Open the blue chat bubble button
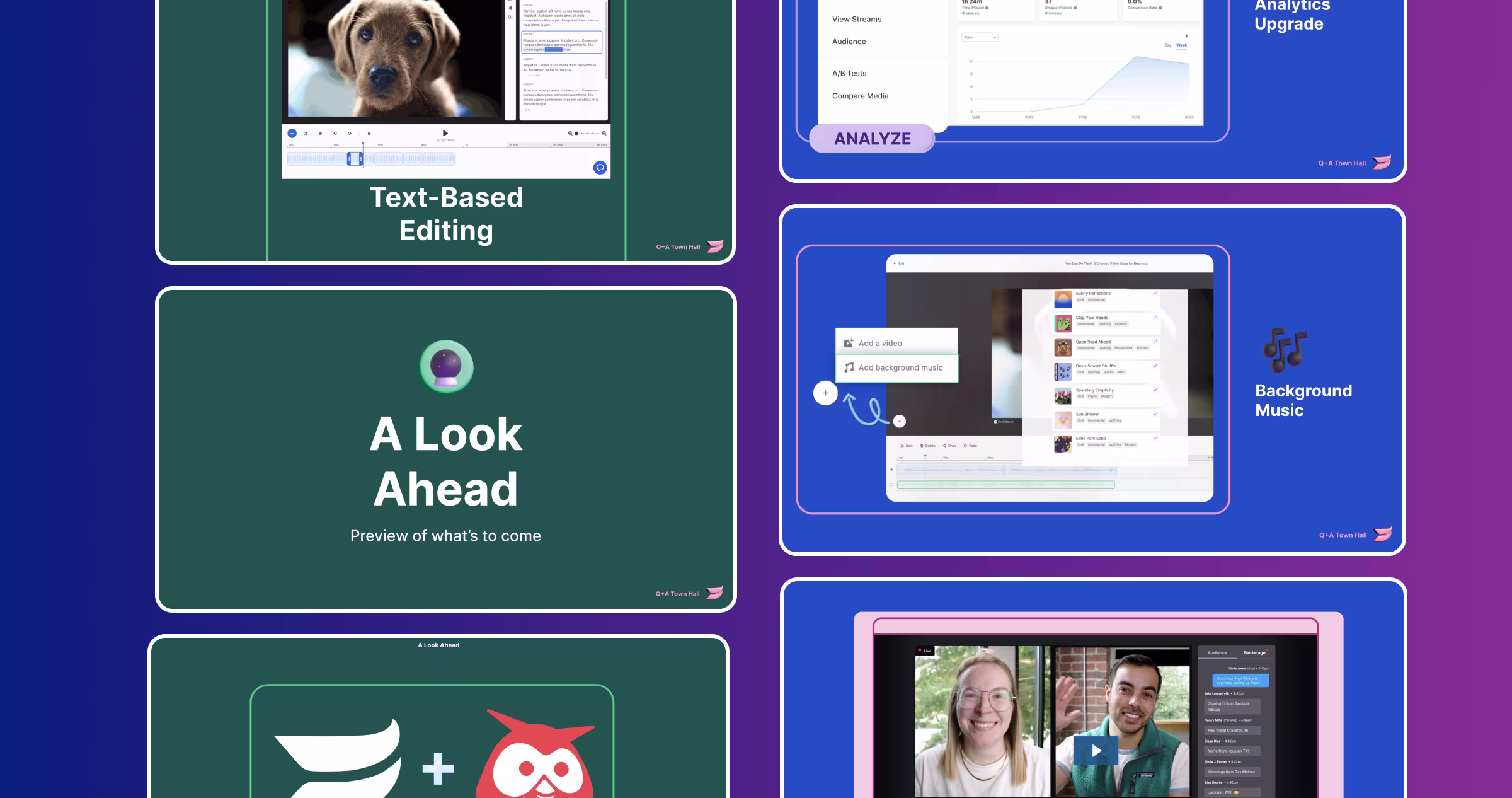Viewport: 1512px width, 798px height. coord(600,167)
